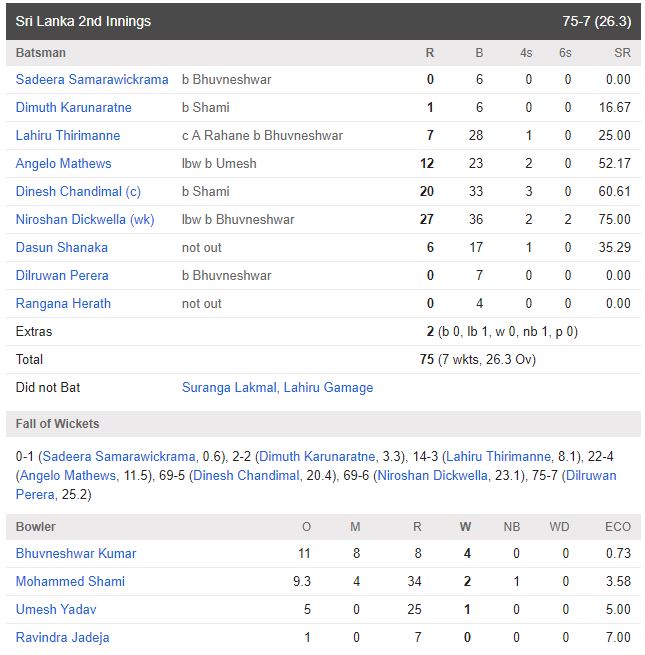Open Dasun Shanaka player profile
The image size is (645, 655).
62,247
